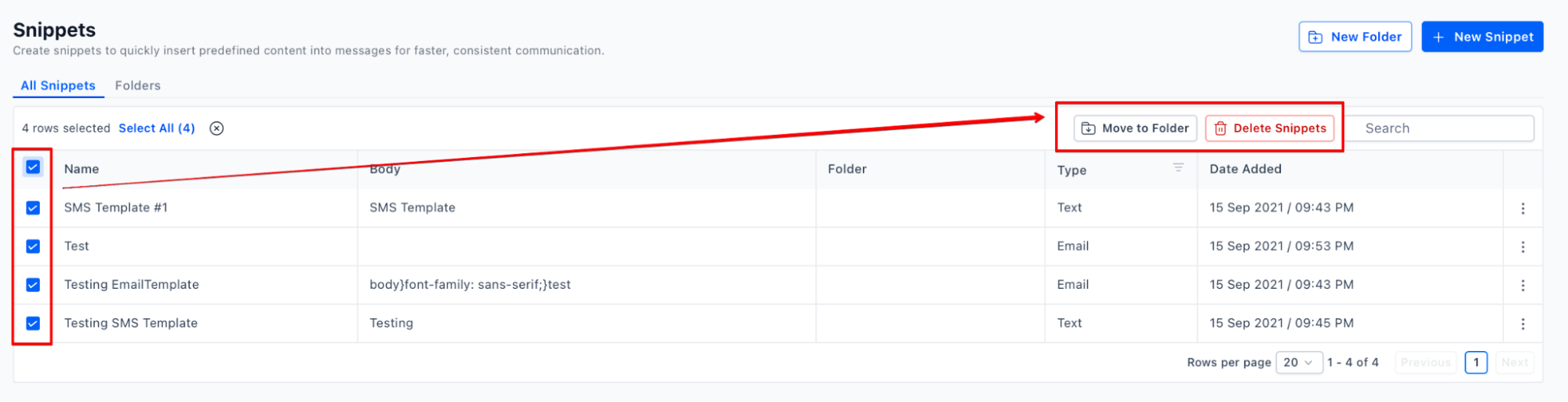Uncheck the header select-all checkbox
This screenshot has height=402, width=1568.
pos(33,167)
